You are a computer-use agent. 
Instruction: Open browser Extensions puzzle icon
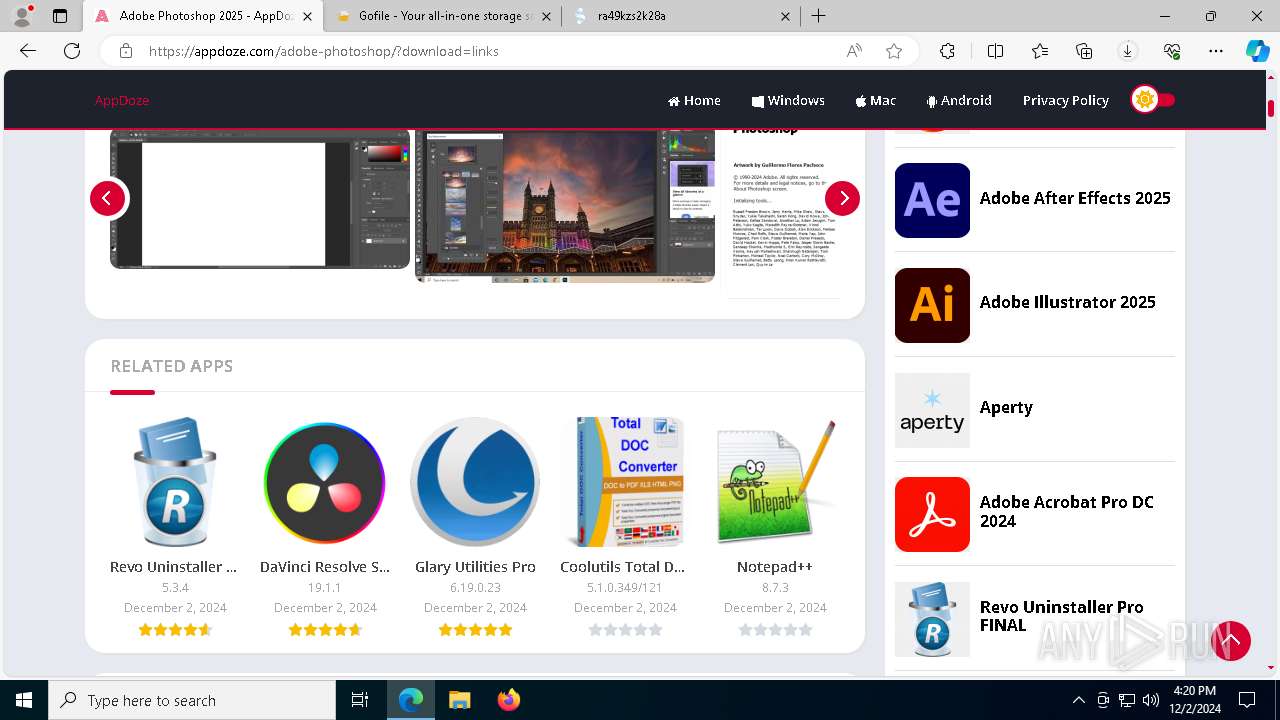point(947,51)
